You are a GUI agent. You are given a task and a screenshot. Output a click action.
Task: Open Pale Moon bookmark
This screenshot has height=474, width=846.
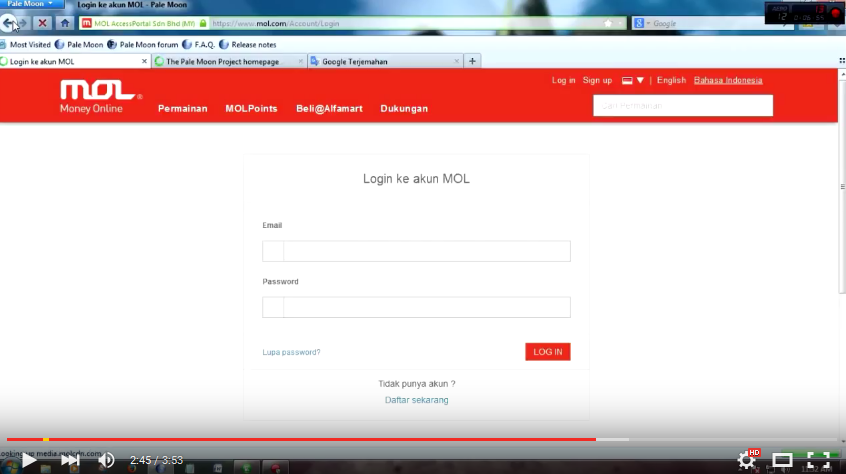click(x=79, y=45)
